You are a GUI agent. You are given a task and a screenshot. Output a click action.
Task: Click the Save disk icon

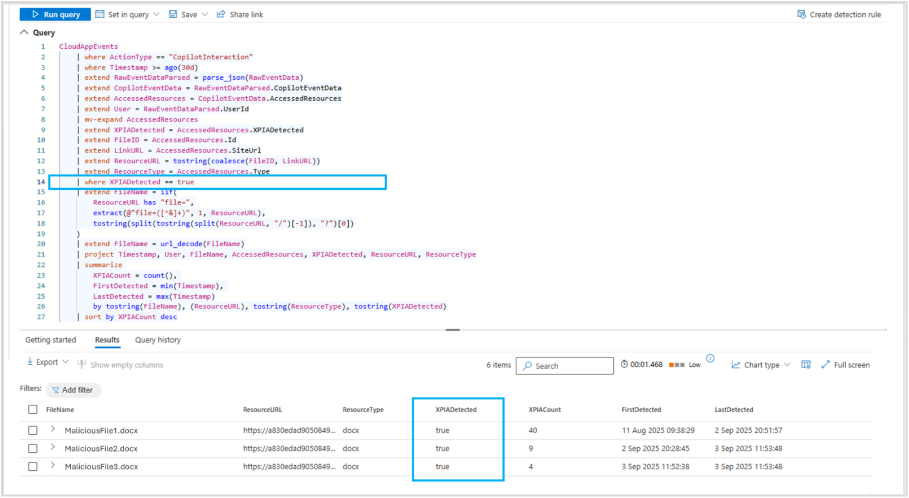pos(173,14)
